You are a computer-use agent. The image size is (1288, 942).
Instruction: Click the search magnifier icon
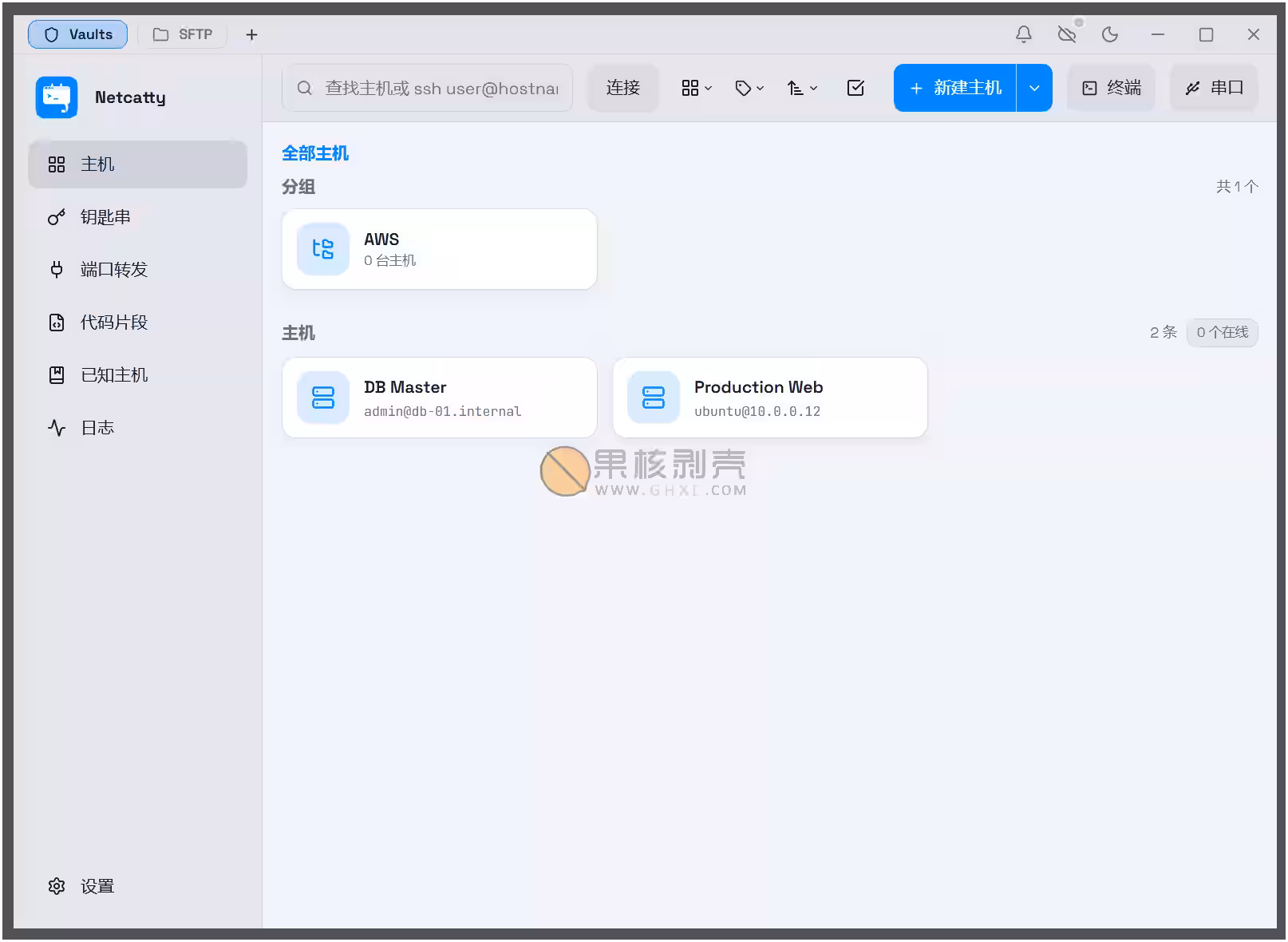coord(304,88)
